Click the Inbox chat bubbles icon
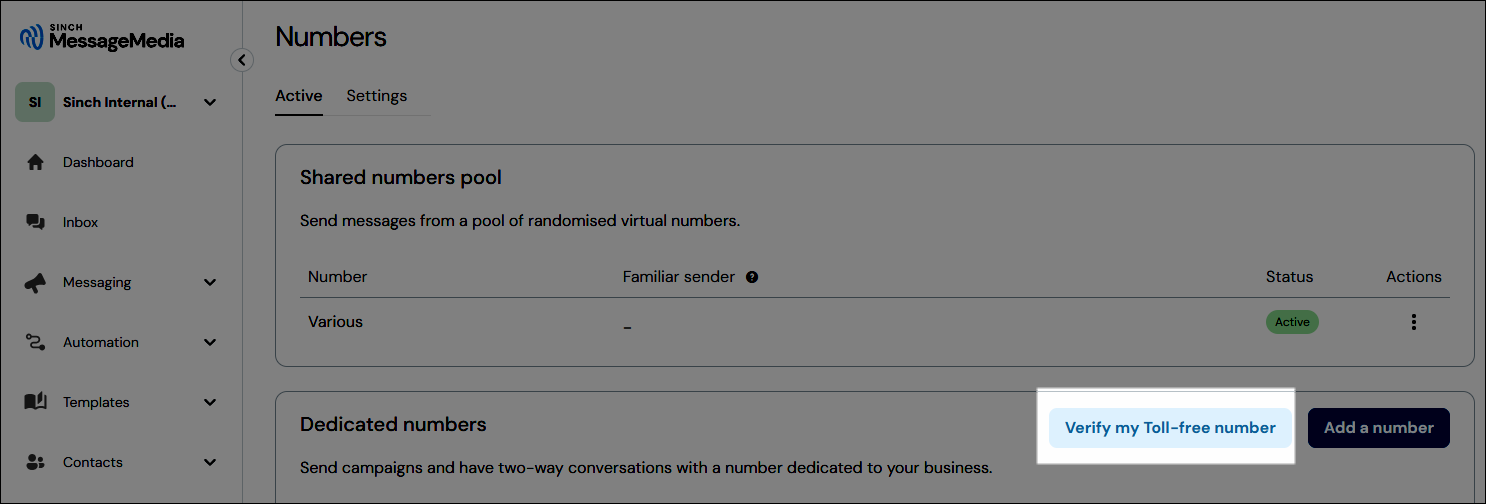1486x504 pixels. 36,222
